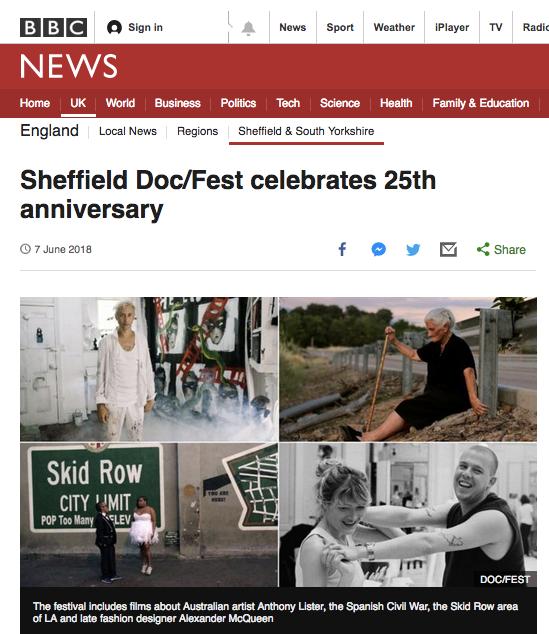Share article on Twitter icon
Viewport: 549px width, 634px height.
tap(413, 249)
